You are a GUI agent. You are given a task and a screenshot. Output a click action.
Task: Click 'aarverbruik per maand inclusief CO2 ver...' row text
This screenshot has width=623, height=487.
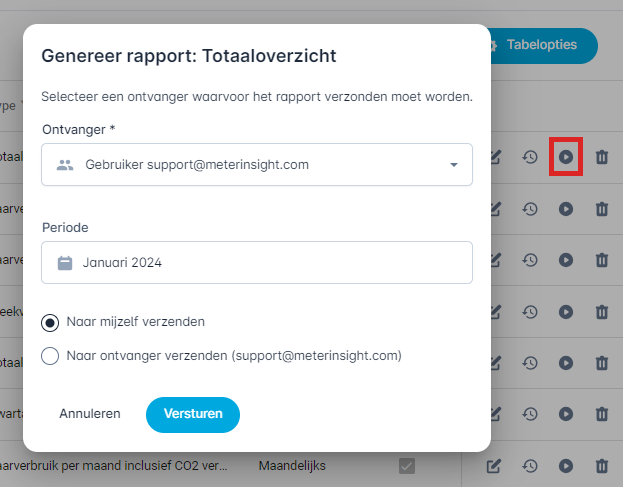114,466
